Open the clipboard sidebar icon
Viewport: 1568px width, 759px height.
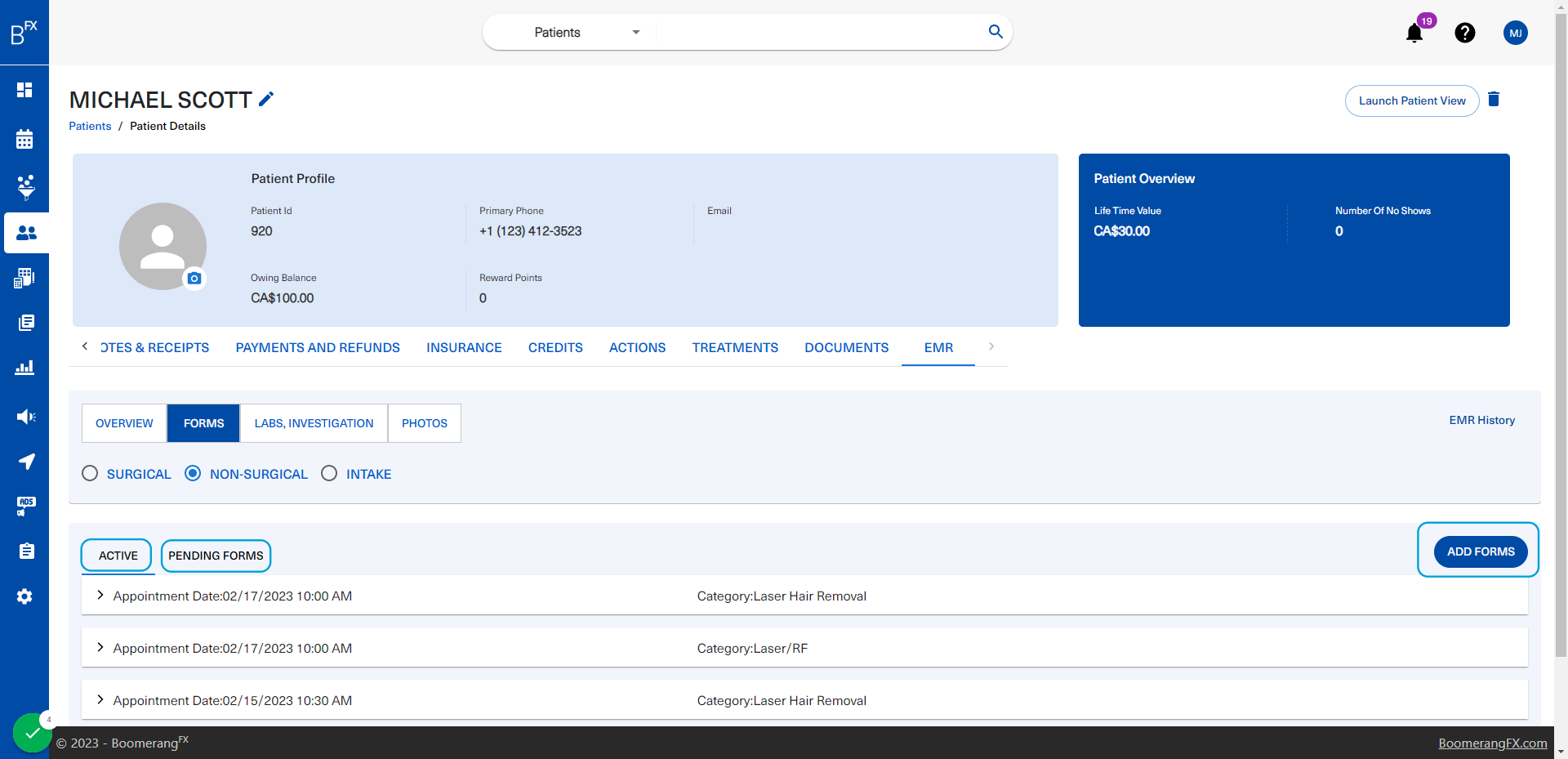[26, 551]
